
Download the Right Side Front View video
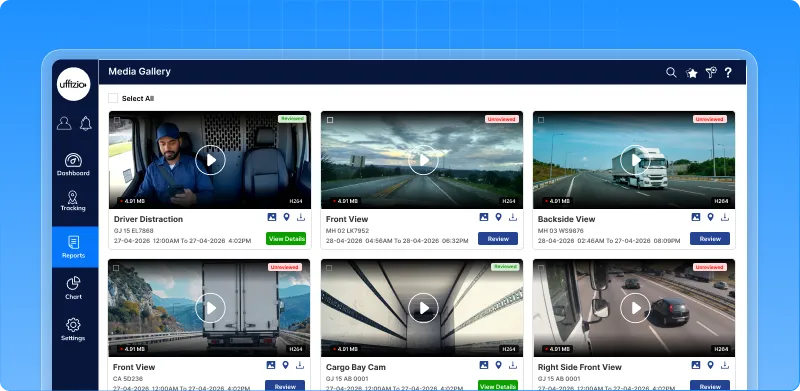tap(725, 365)
